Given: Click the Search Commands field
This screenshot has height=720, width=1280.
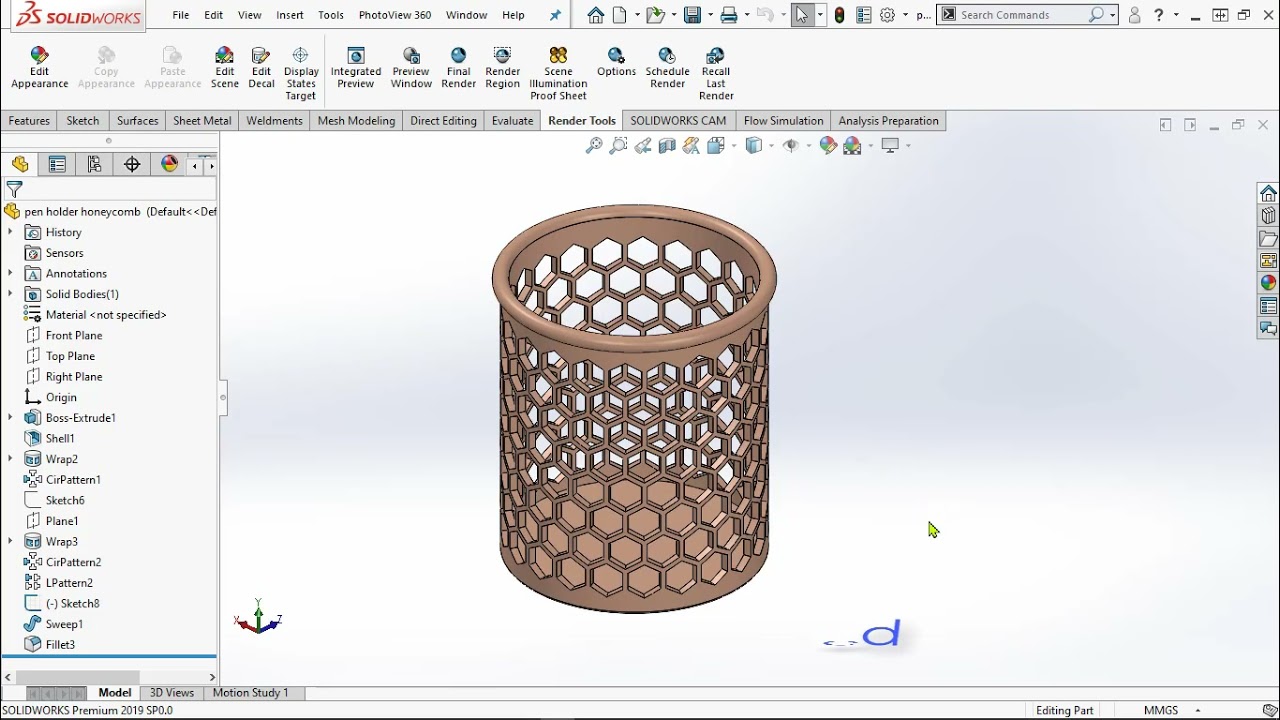Looking at the screenshot, I should pos(1022,15).
